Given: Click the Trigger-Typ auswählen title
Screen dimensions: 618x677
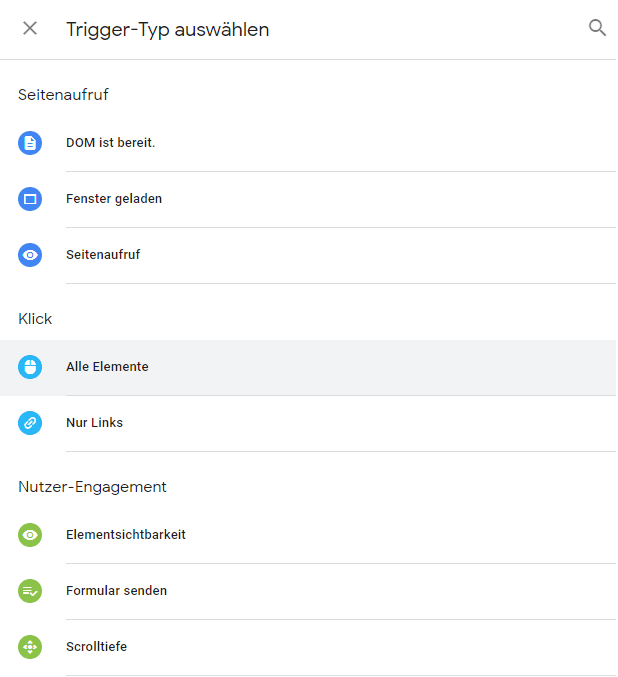Looking at the screenshot, I should [167, 29].
